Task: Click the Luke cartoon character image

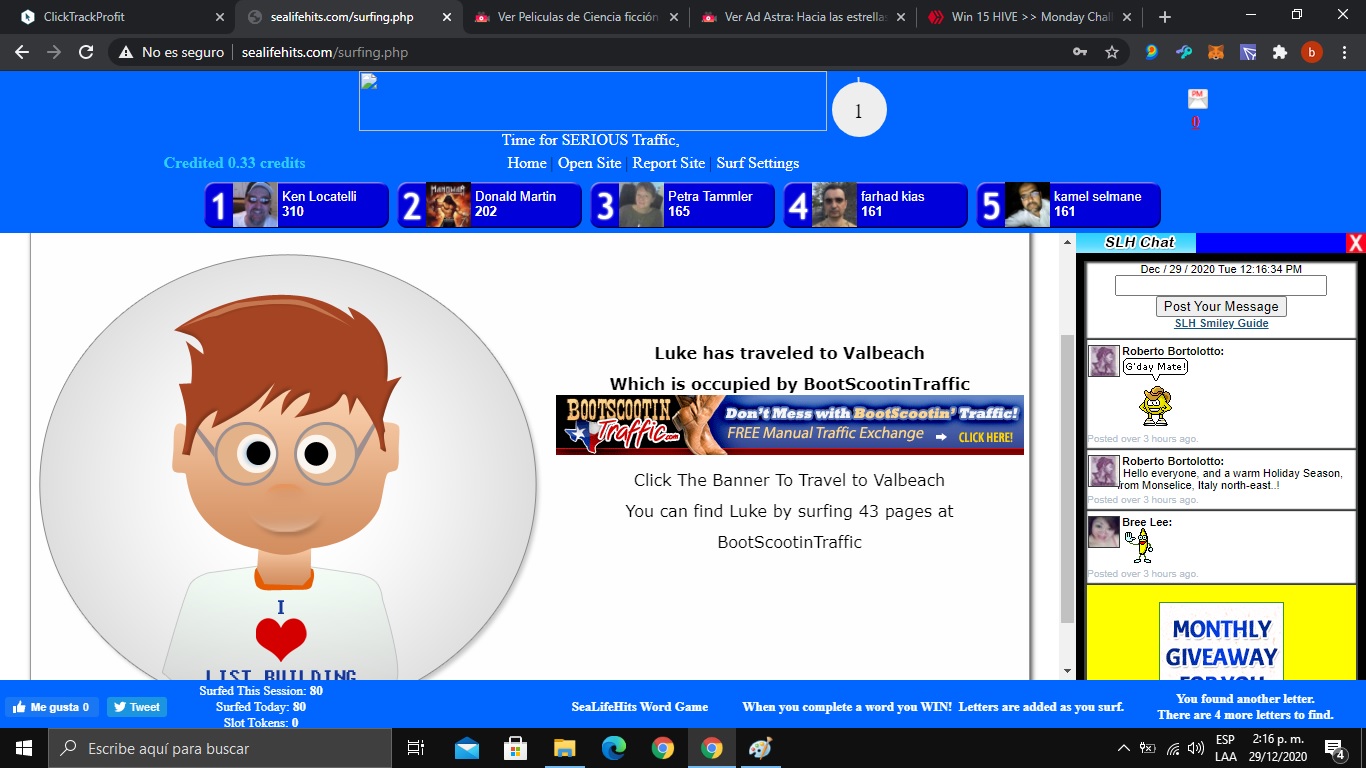Action: [288, 468]
